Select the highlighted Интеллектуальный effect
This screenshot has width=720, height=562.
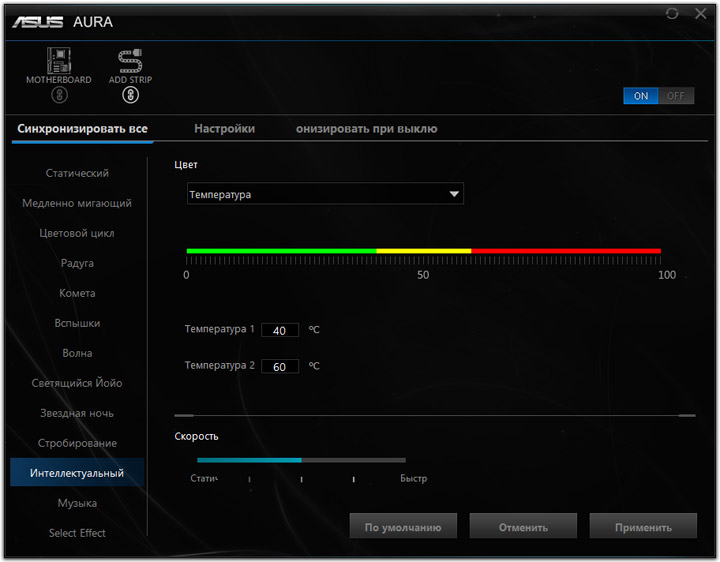[x=77, y=472]
